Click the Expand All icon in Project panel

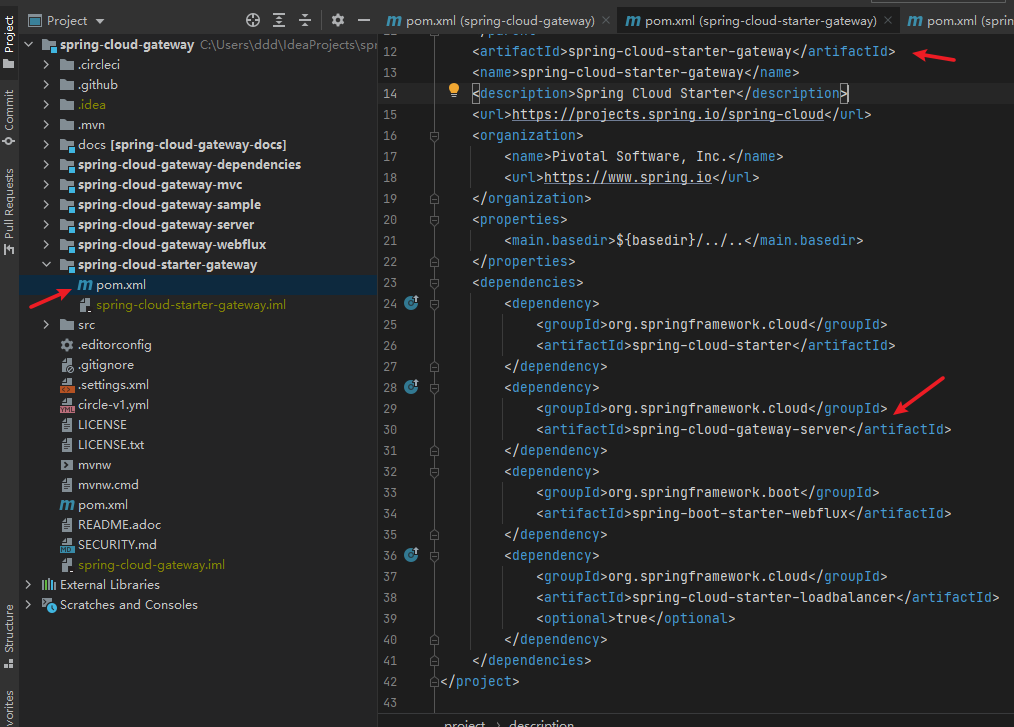pos(279,20)
